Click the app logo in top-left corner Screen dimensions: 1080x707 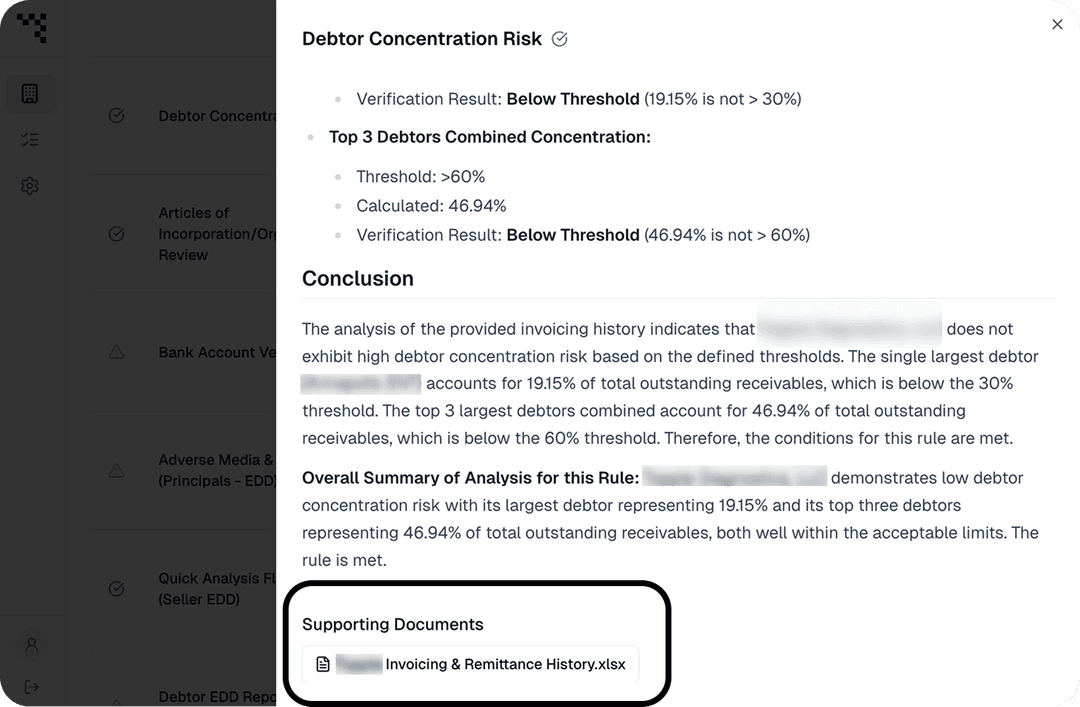pos(32,28)
